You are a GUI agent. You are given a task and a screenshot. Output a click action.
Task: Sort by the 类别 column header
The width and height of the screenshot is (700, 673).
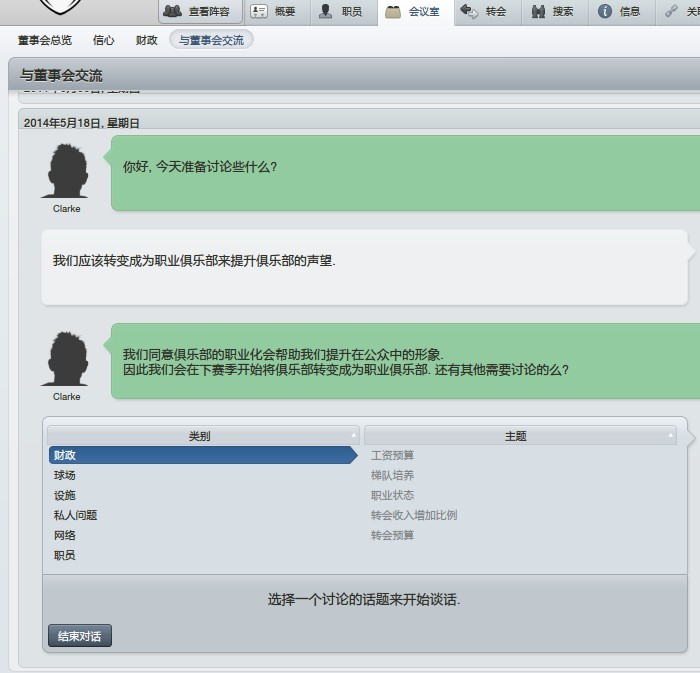[x=203, y=436]
